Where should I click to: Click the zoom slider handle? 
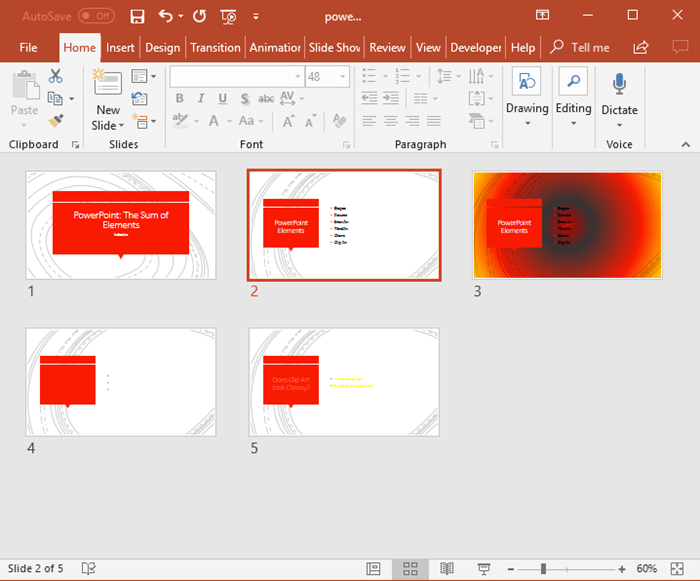click(543, 568)
